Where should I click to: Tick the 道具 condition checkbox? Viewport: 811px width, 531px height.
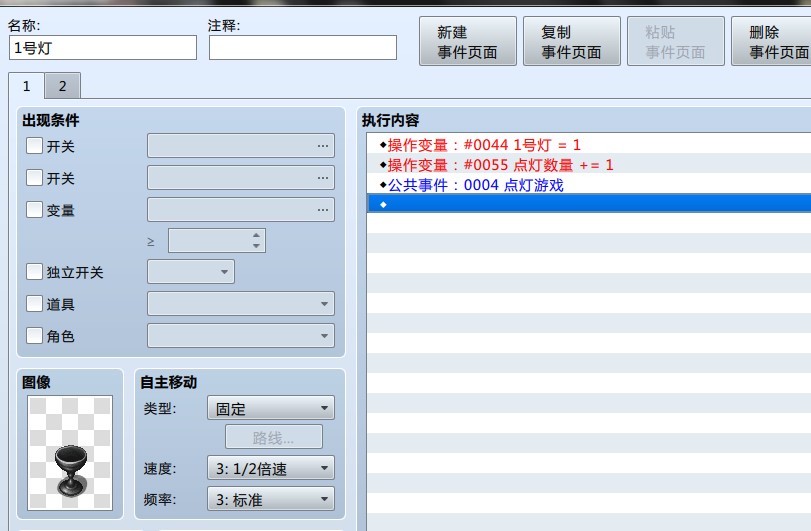(34, 304)
